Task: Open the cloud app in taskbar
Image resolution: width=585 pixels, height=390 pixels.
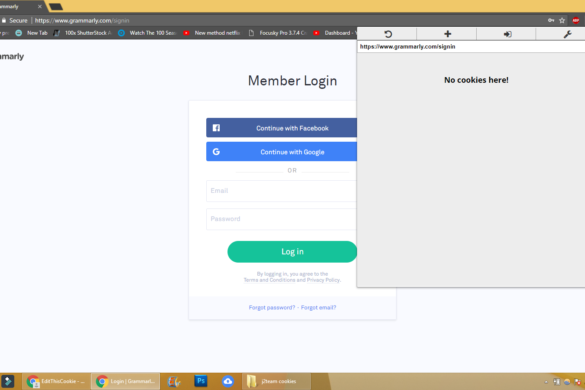Action: coord(228,381)
